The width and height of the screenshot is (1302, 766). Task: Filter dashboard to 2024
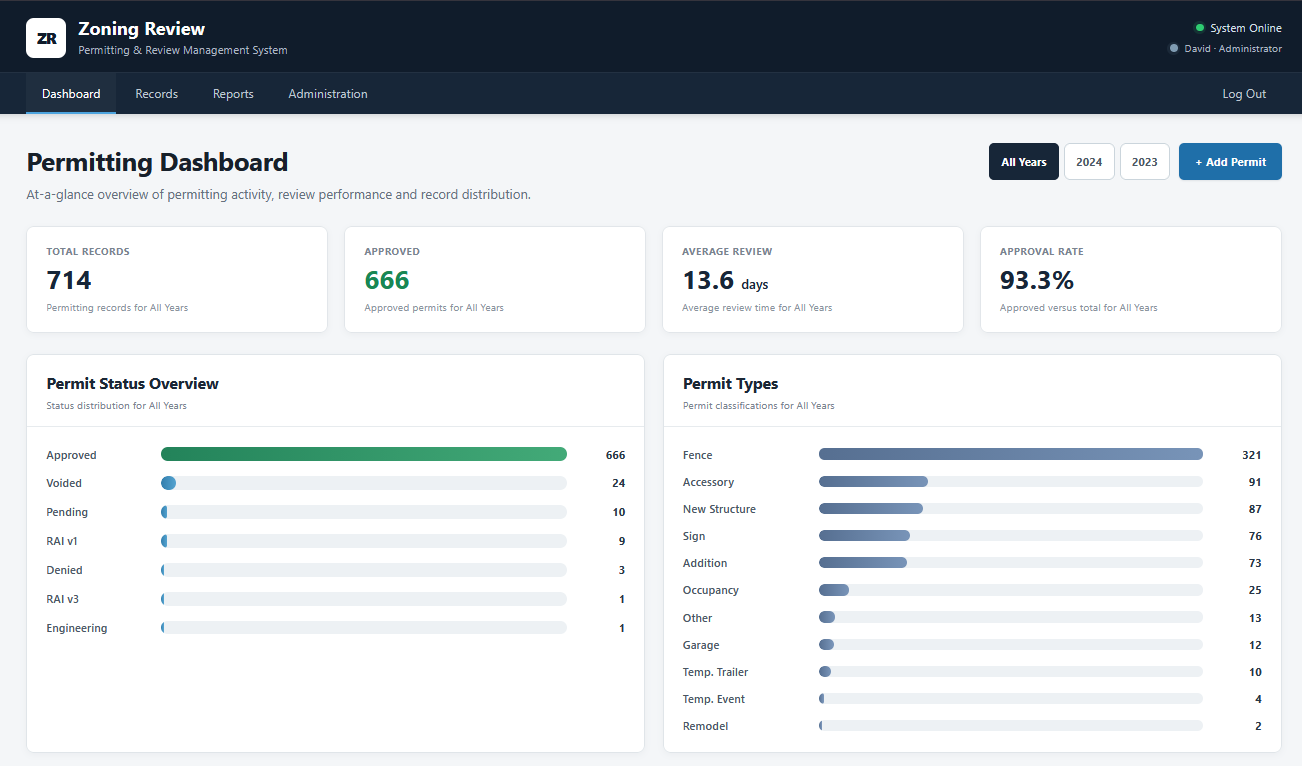(x=1089, y=162)
